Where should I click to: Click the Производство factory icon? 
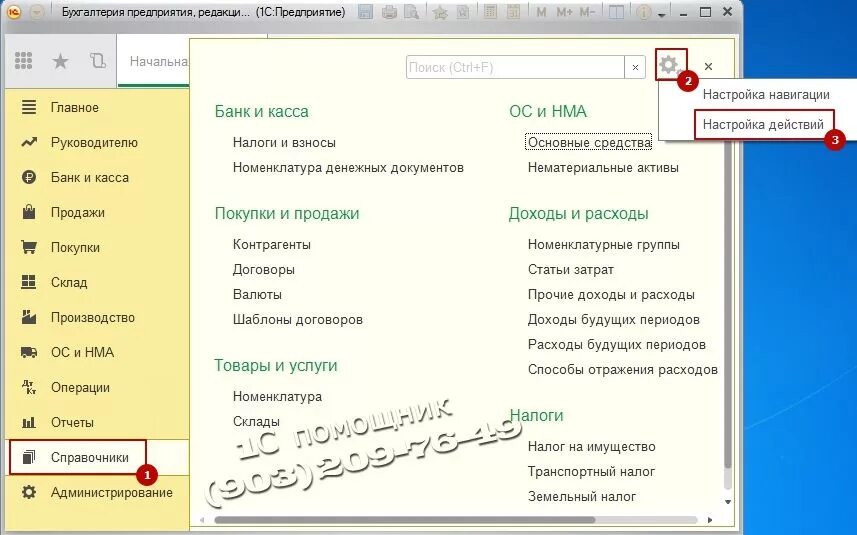point(28,317)
